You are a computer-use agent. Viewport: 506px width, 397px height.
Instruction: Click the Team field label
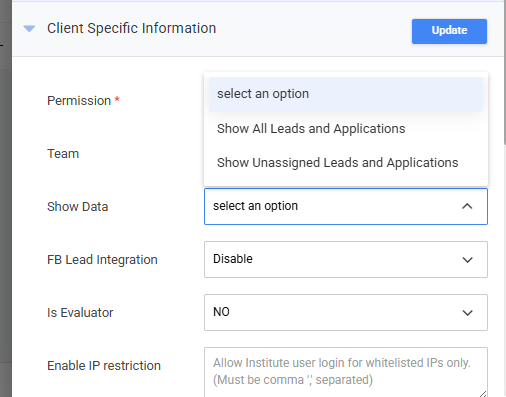click(63, 154)
